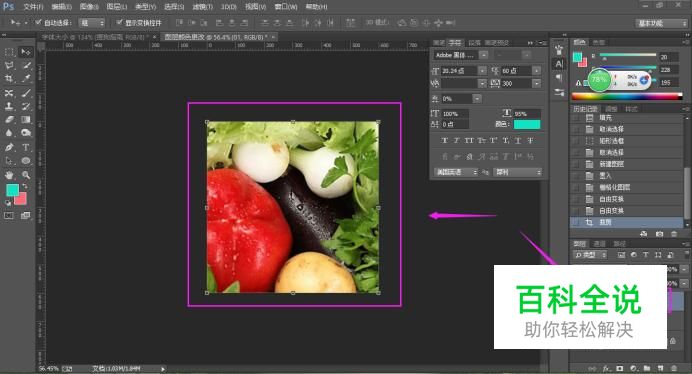Select history state 裁剪

628,223
